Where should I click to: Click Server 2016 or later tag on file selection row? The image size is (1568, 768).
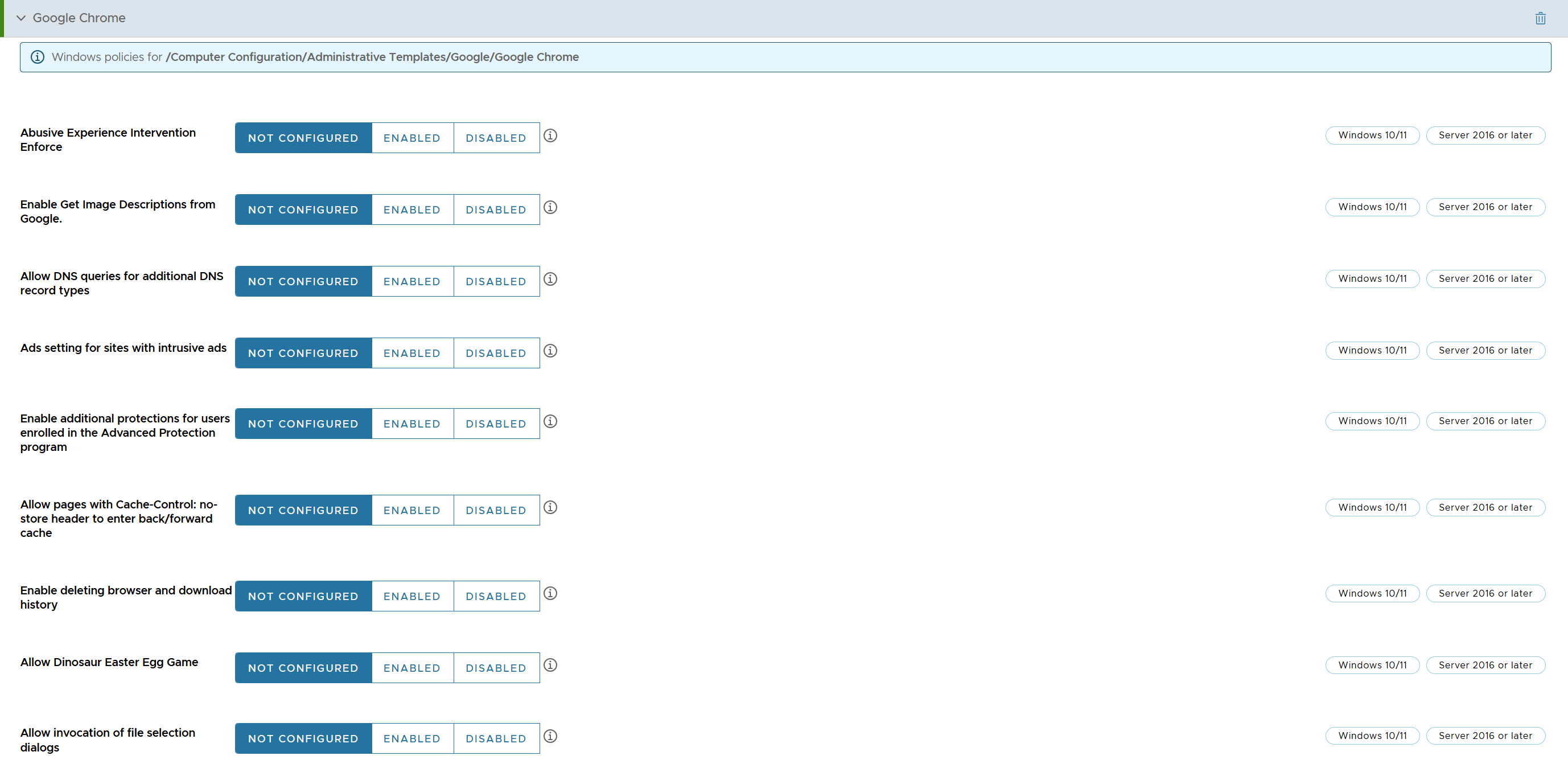[1485, 736]
